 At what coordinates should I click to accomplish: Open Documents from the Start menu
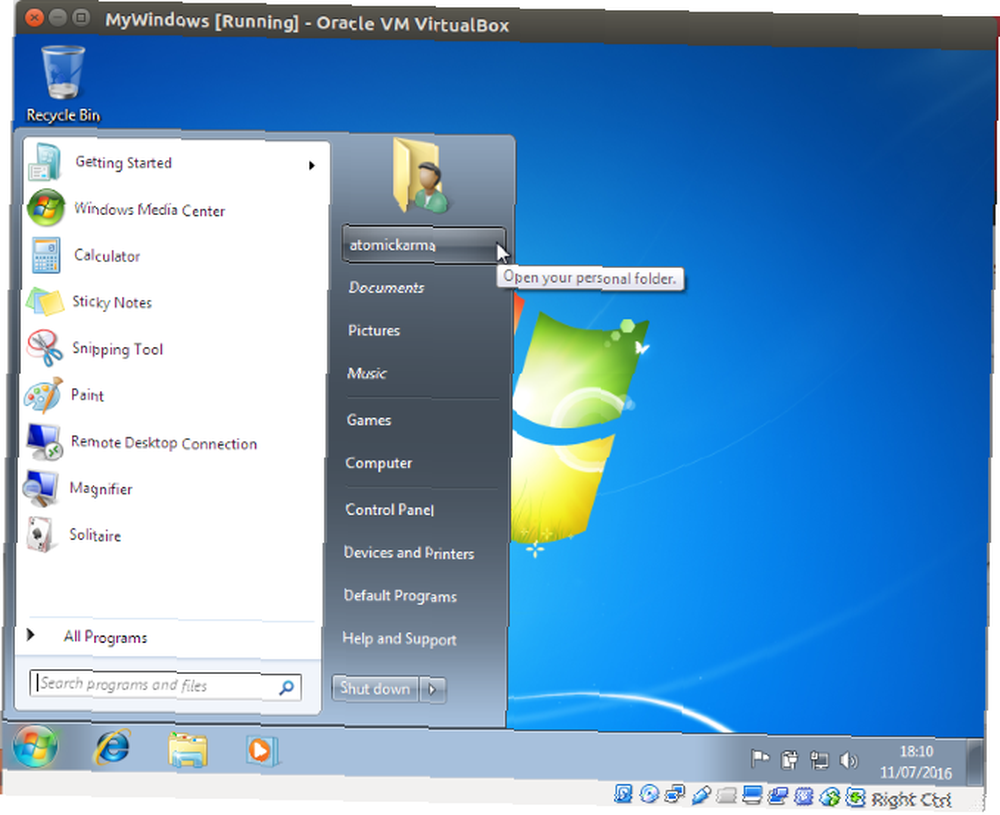coord(386,288)
